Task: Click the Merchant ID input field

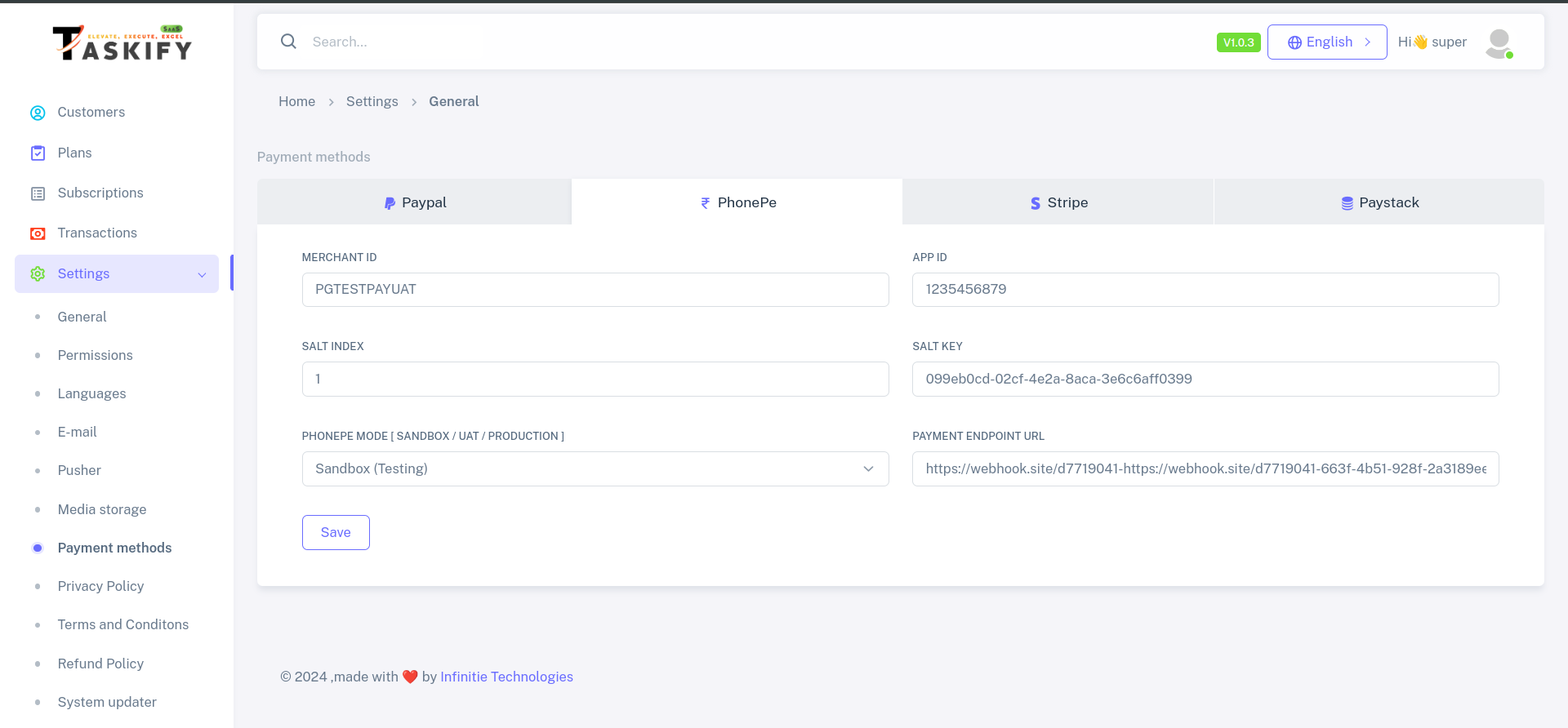Action: point(595,290)
